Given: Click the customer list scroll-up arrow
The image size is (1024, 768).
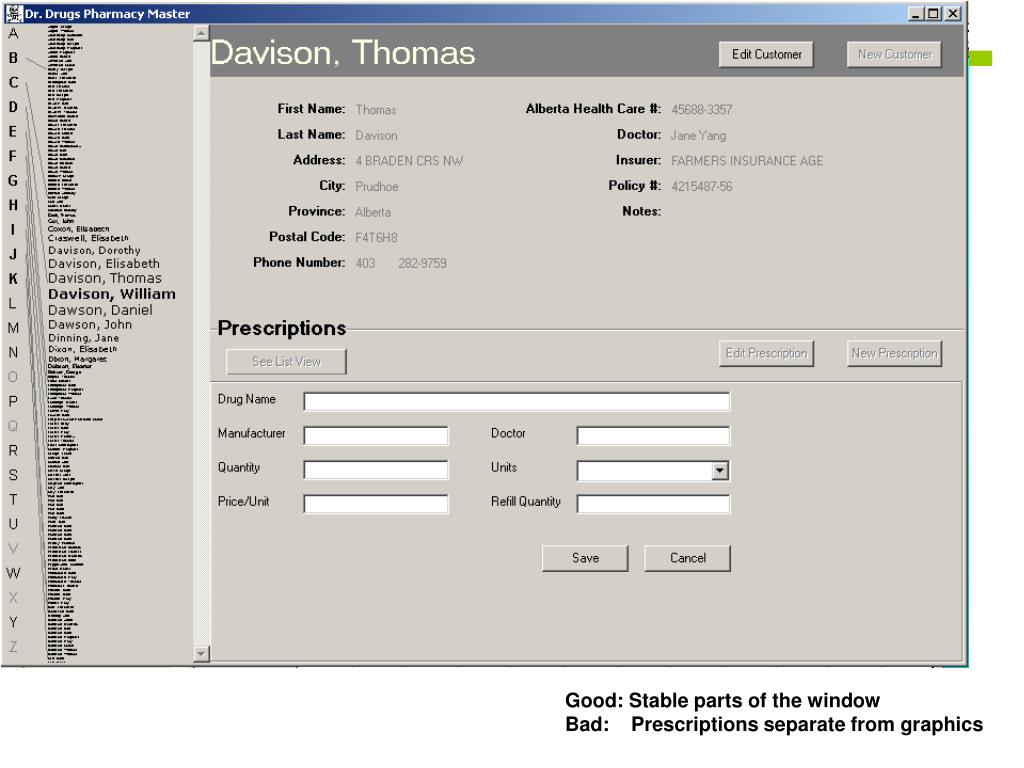Looking at the screenshot, I should pos(201,33).
